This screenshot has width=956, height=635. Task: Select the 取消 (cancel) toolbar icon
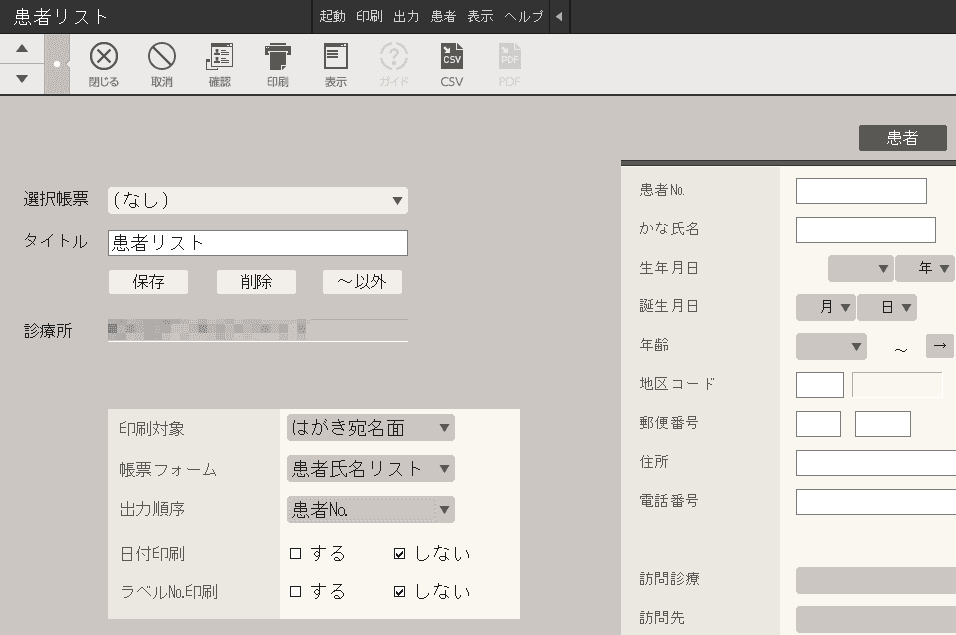tap(161, 62)
